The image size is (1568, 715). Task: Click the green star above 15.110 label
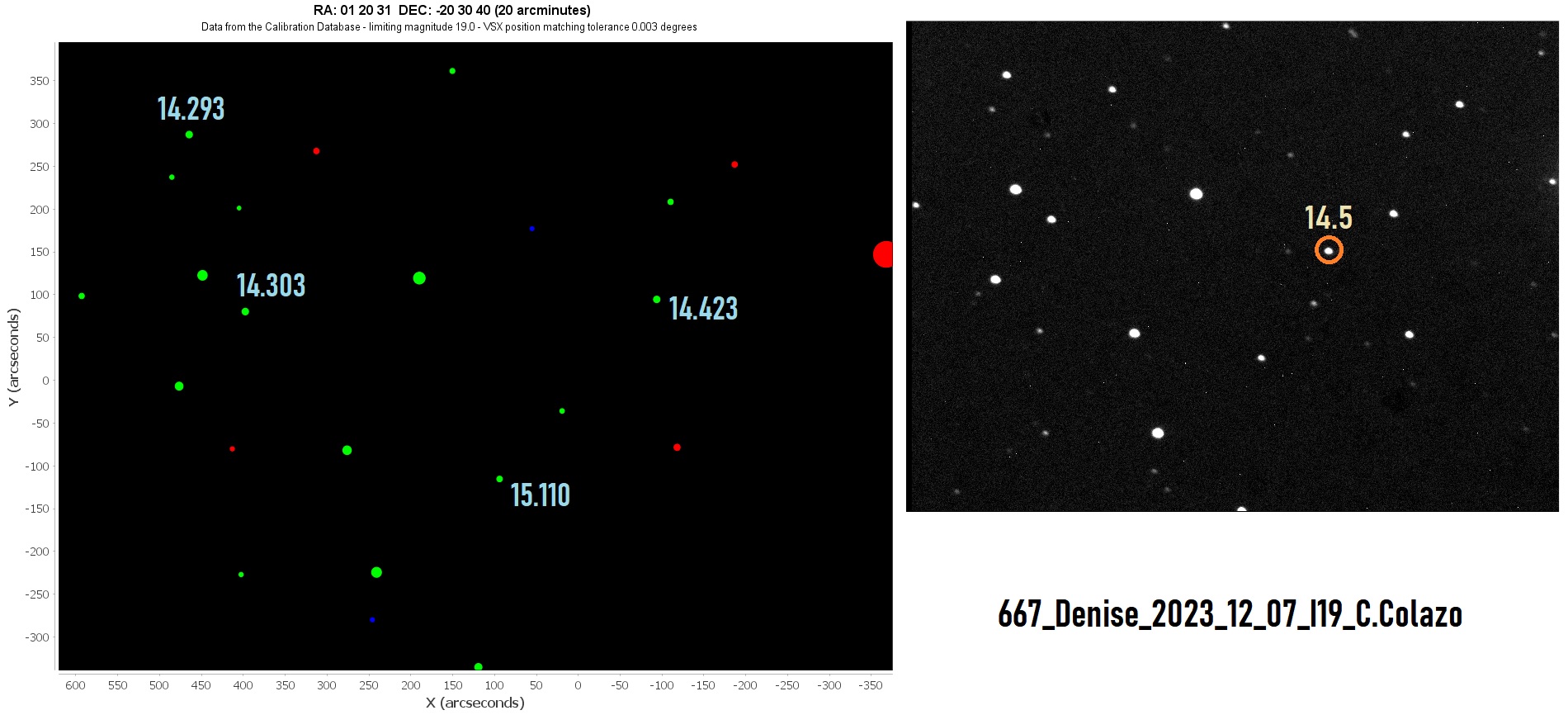(x=499, y=479)
